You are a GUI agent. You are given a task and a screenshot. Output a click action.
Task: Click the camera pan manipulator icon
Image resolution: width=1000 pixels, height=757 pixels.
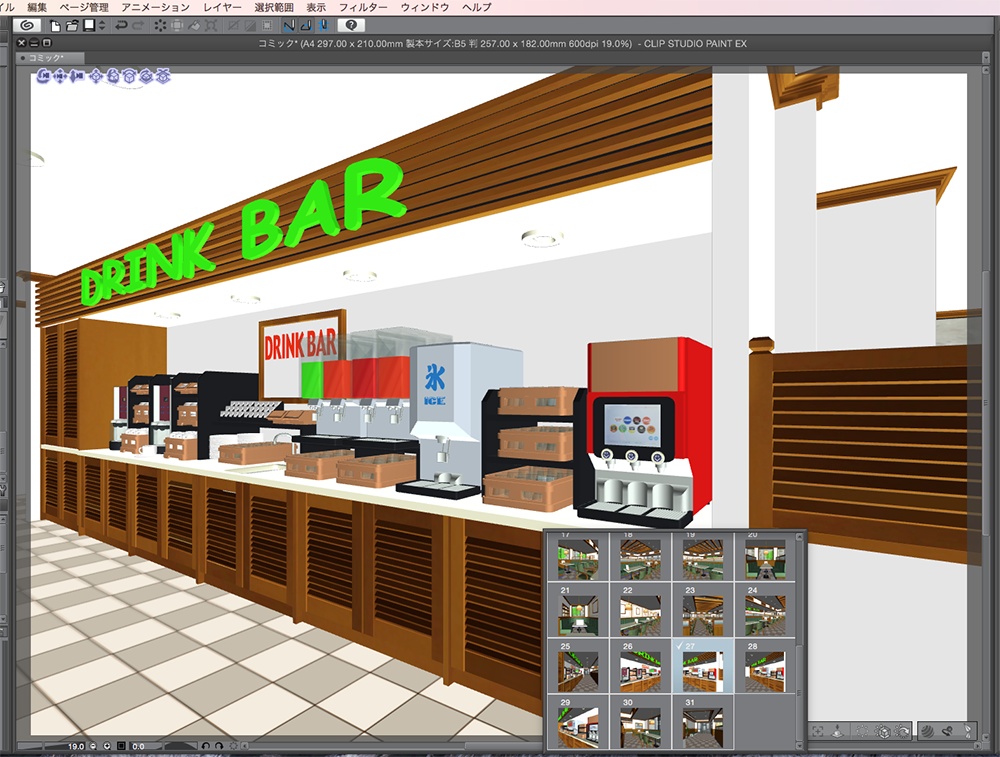[x=60, y=77]
